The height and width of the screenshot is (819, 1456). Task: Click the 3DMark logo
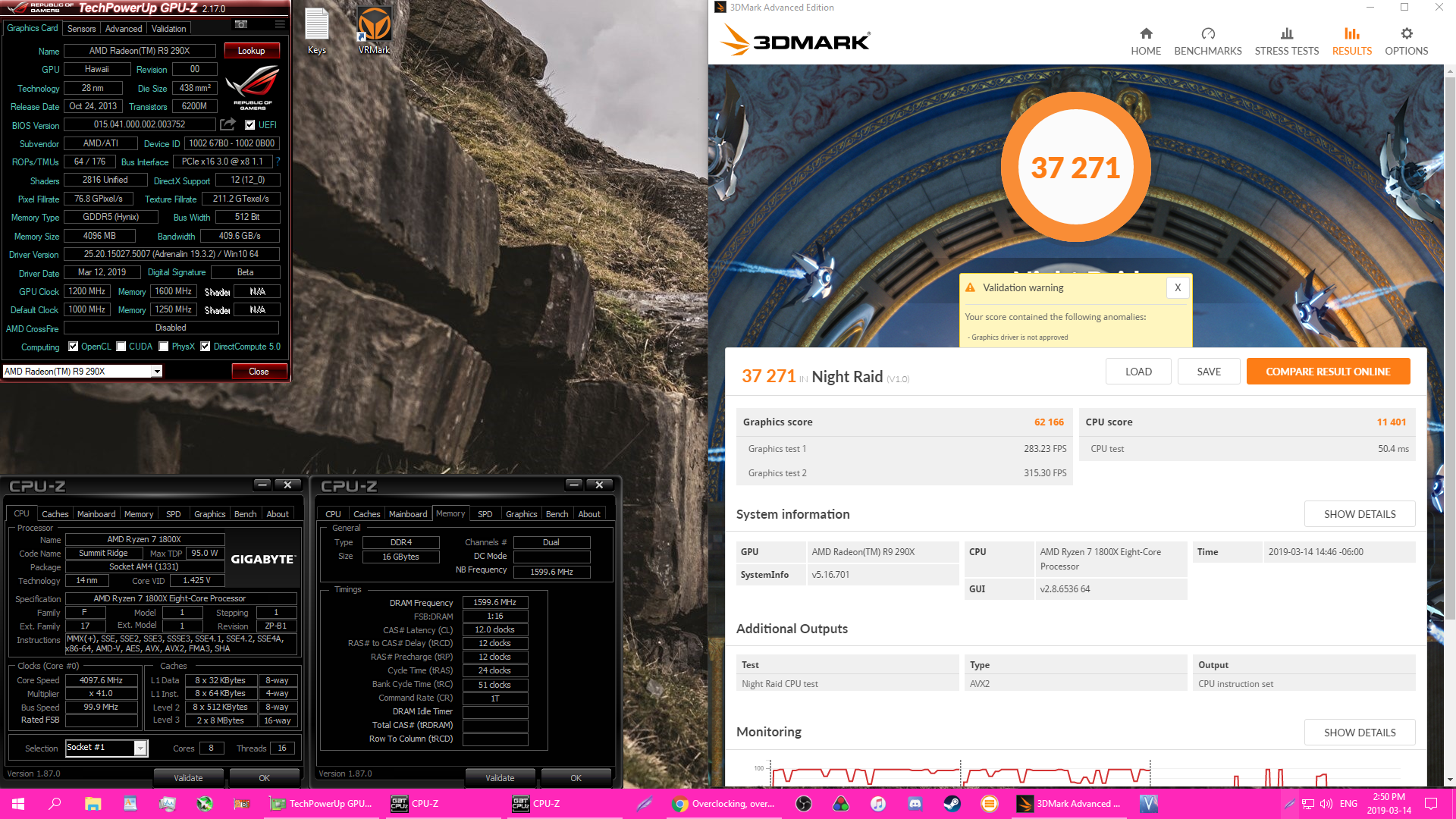pyautogui.click(x=795, y=39)
